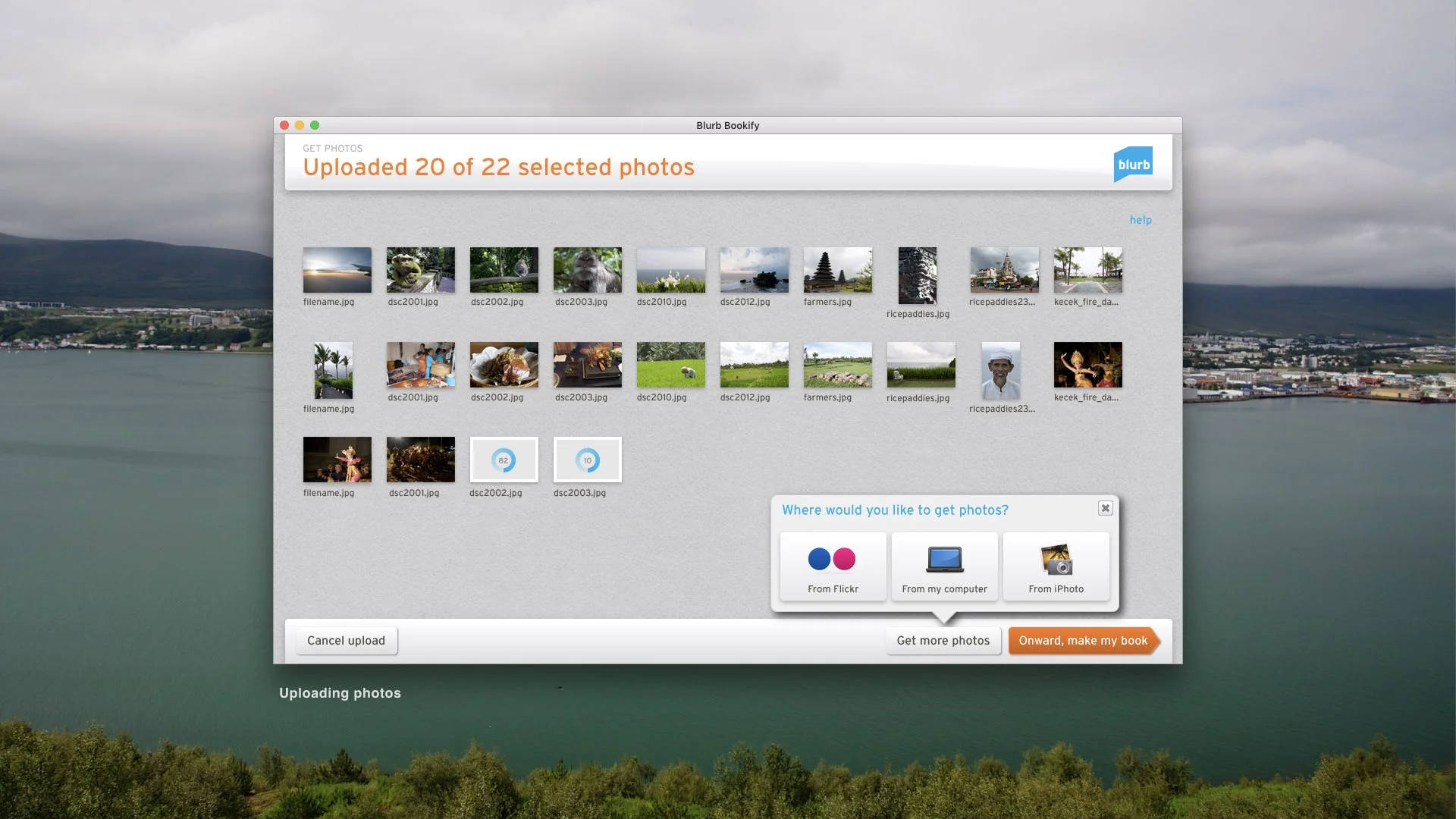1456x819 pixels.
Task: Click the temple thumbnail named farmers.jpg
Action: (837, 269)
